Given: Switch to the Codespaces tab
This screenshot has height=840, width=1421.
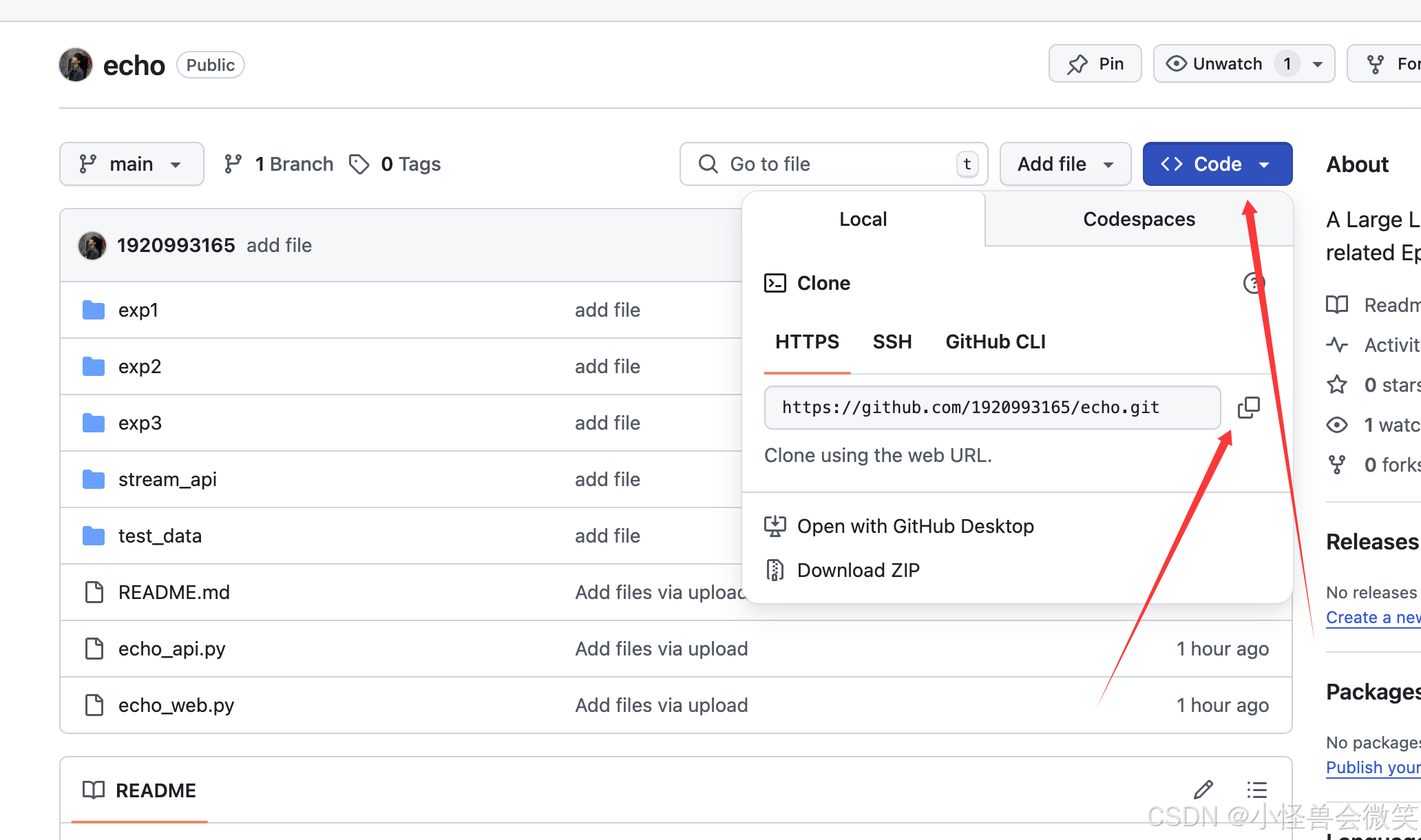Looking at the screenshot, I should coord(1139,219).
